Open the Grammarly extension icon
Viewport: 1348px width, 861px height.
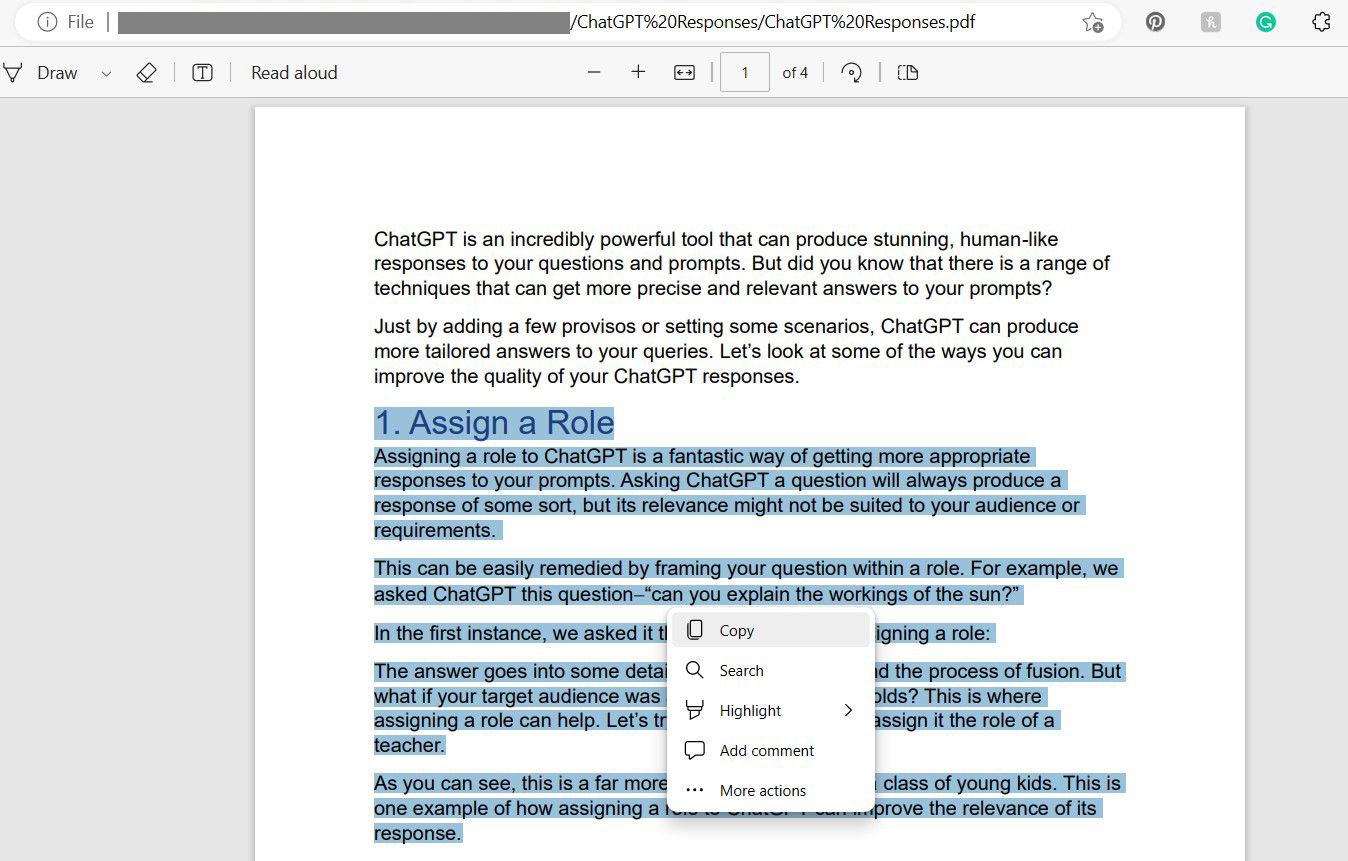(x=1265, y=21)
